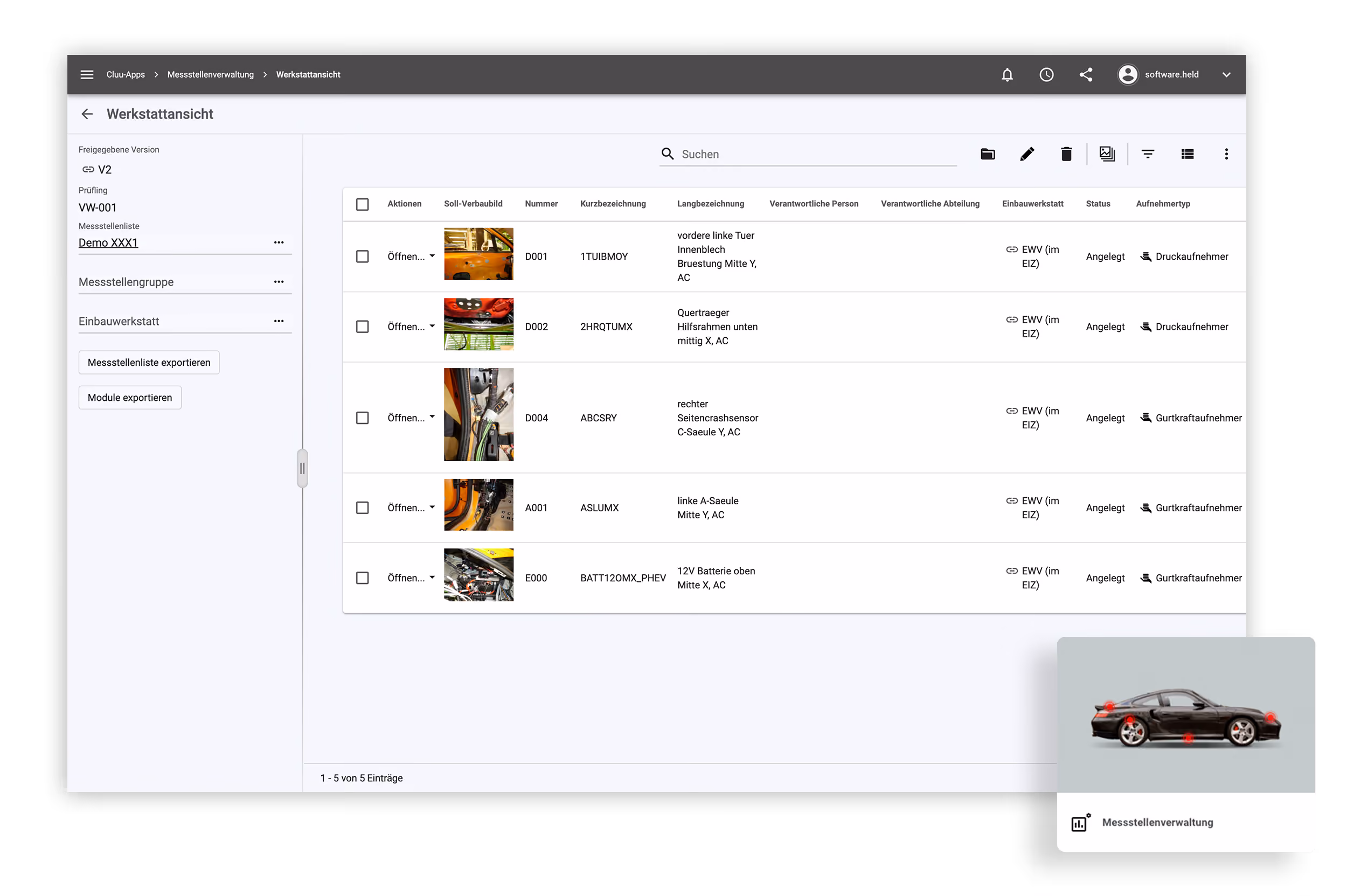The width and height of the screenshot is (1347, 896).
Task: Click the share icon in header
Action: pos(1086,74)
